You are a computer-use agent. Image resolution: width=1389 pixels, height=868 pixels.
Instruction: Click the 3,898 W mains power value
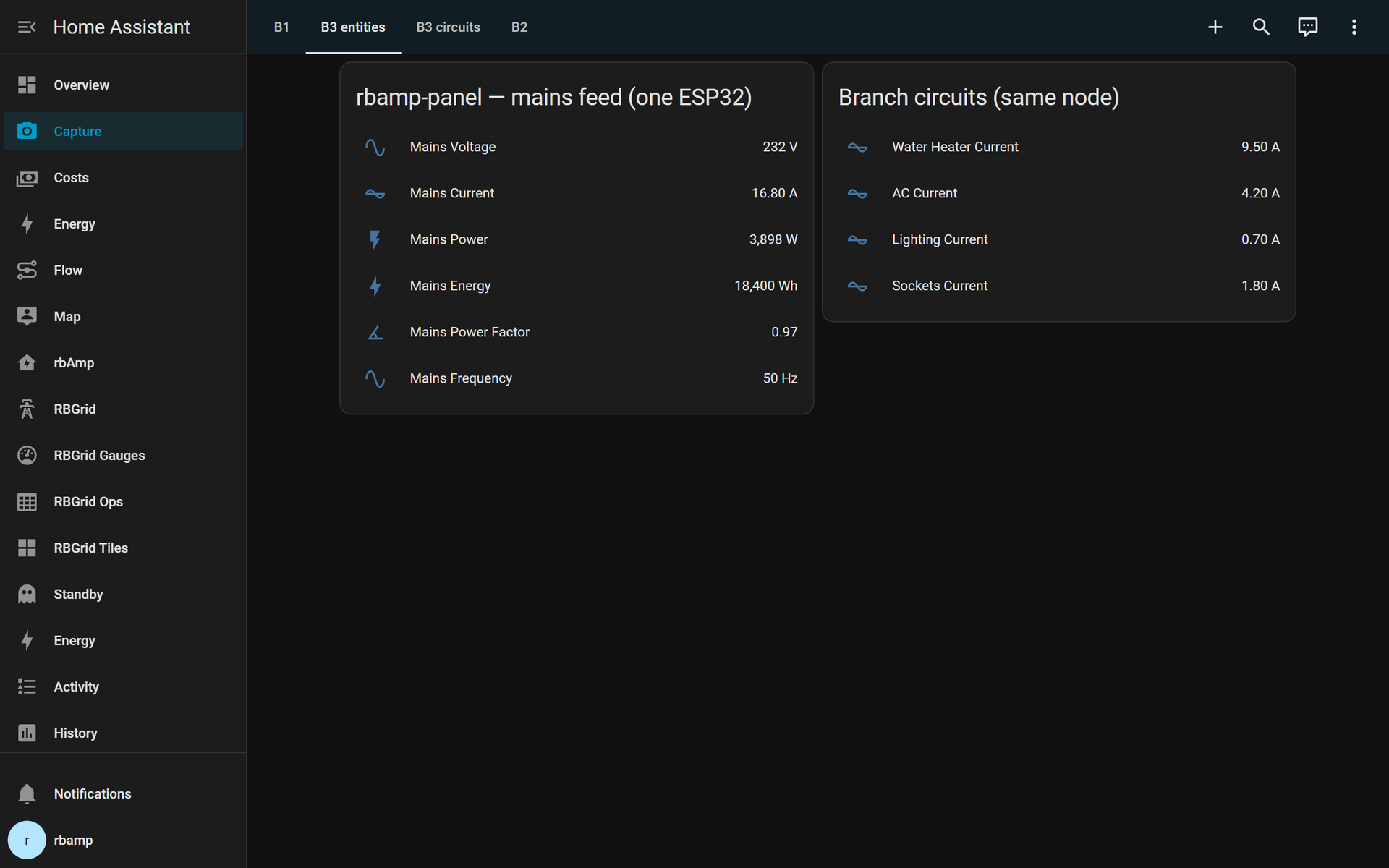pos(773,239)
